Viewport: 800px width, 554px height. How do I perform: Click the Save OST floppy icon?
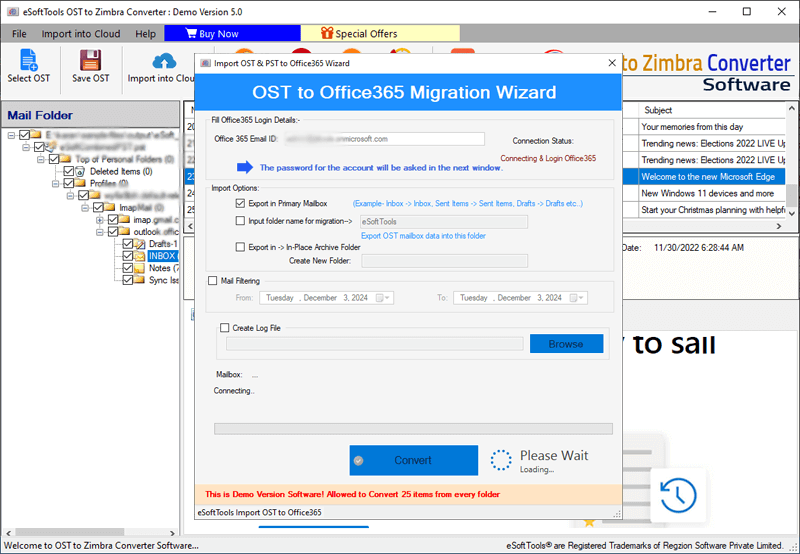(x=90, y=60)
